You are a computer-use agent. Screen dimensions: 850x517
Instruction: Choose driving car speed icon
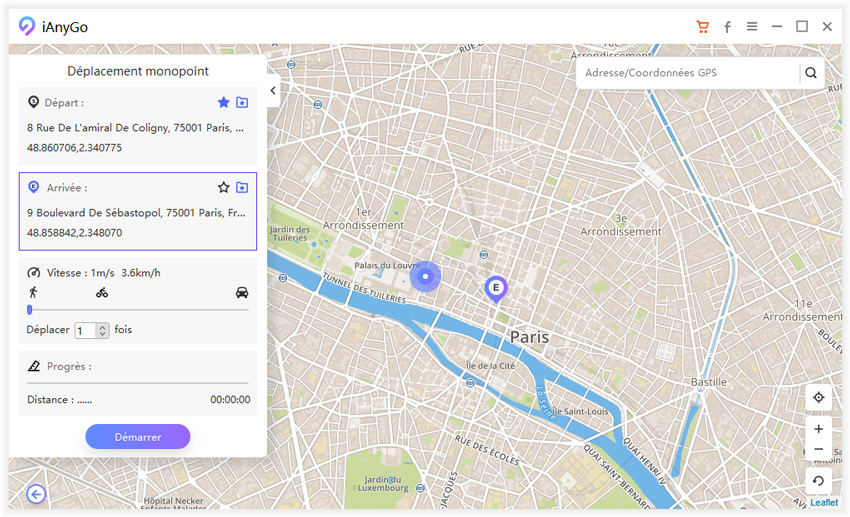(x=242, y=293)
